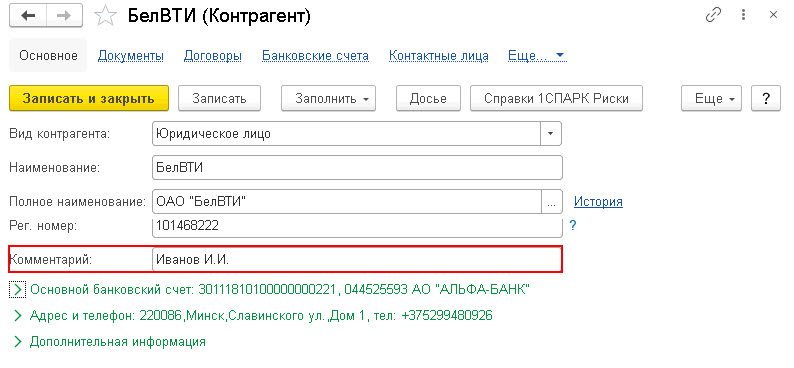Open the История link
The image size is (794, 368).
click(598, 202)
